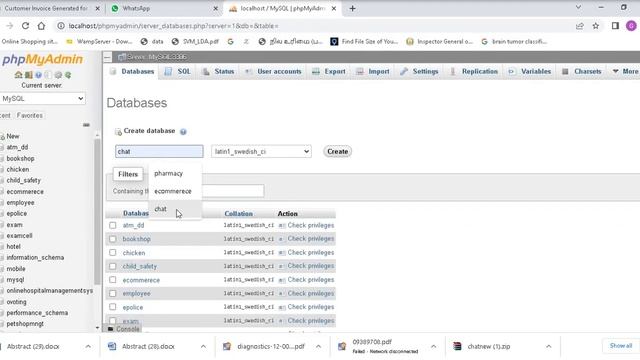This screenshot has width=640, height=360.
Task: Open options for Abstract (29).docx download
Action: [x=88, y=346]
